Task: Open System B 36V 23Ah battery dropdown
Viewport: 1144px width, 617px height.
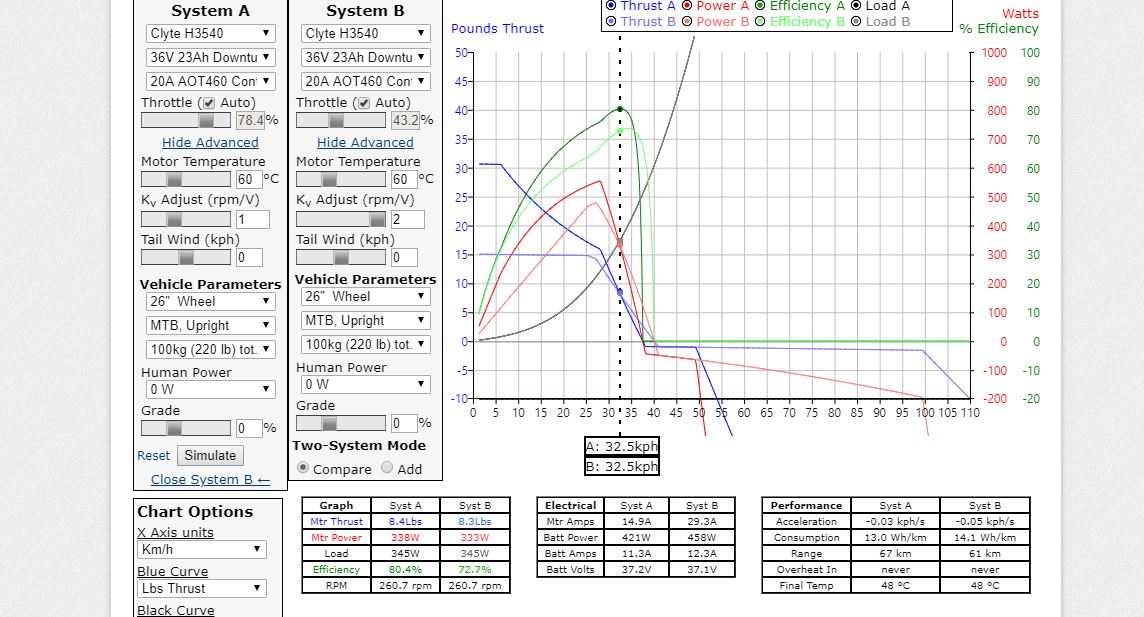Action: click(x=365, y=57)
